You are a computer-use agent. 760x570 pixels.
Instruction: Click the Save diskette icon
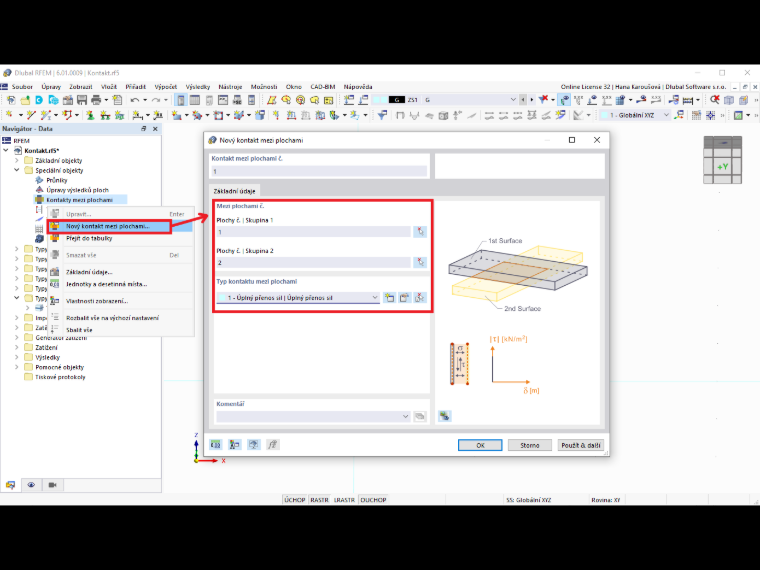pos(82,100)
